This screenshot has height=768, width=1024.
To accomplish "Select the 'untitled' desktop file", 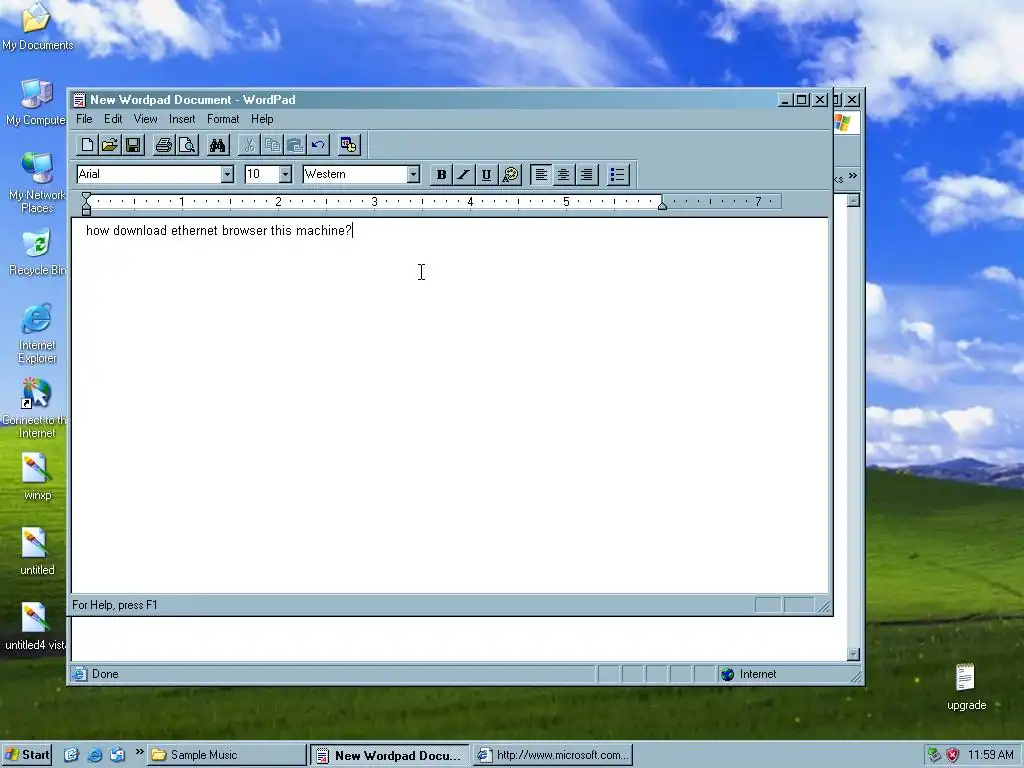I will [x=37, y=551].
